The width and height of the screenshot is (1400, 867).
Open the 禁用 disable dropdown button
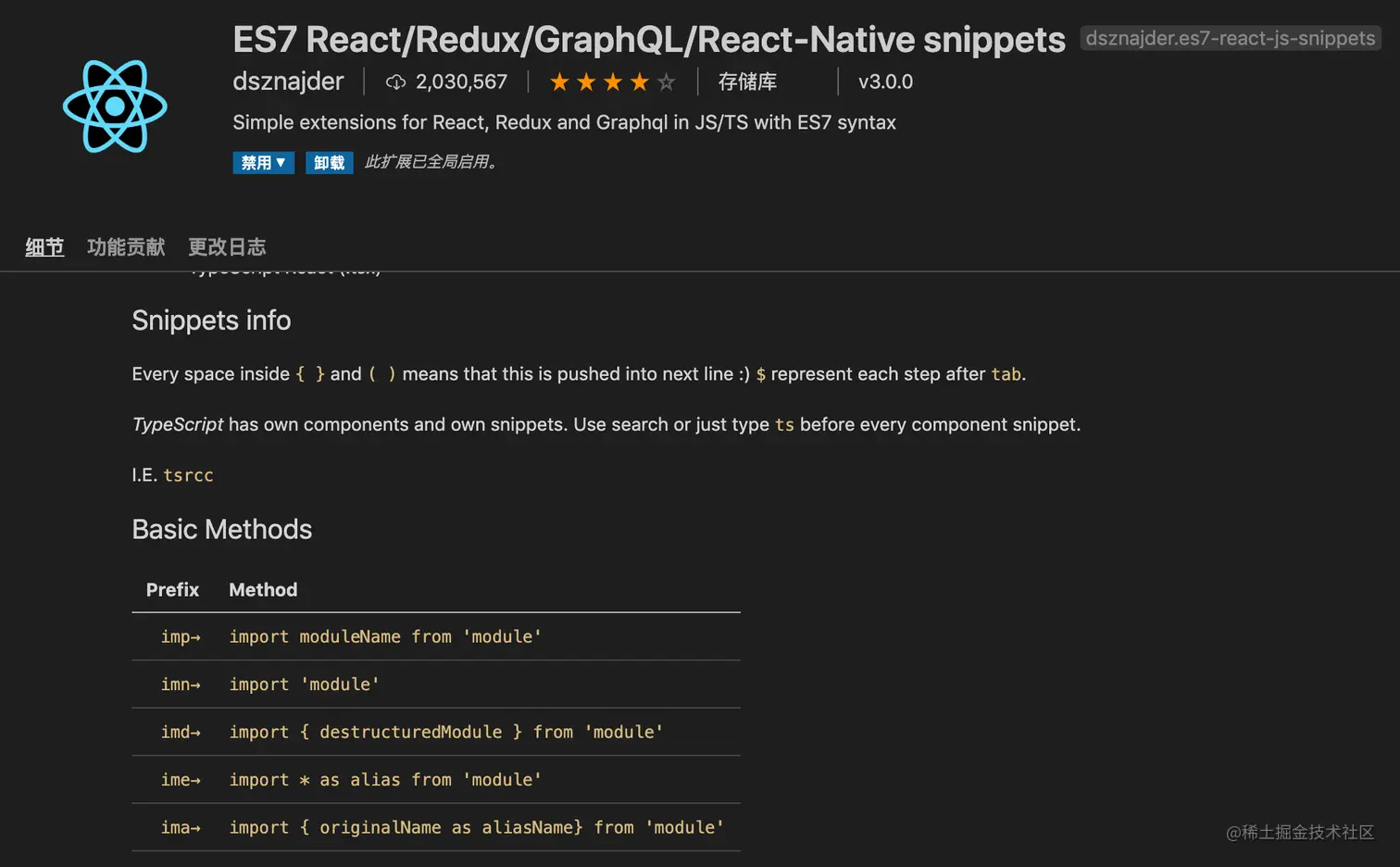(x=263, y=163)
